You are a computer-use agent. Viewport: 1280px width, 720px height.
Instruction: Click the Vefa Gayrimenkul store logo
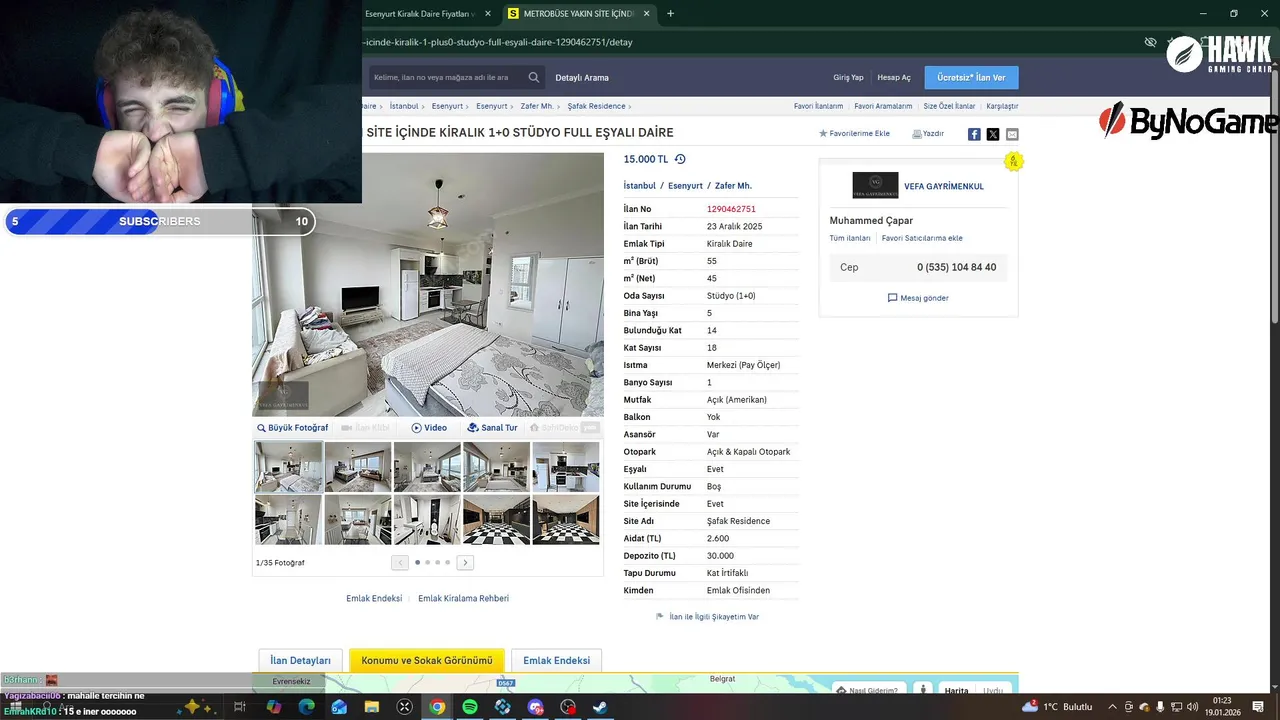[x=875, y=185]
